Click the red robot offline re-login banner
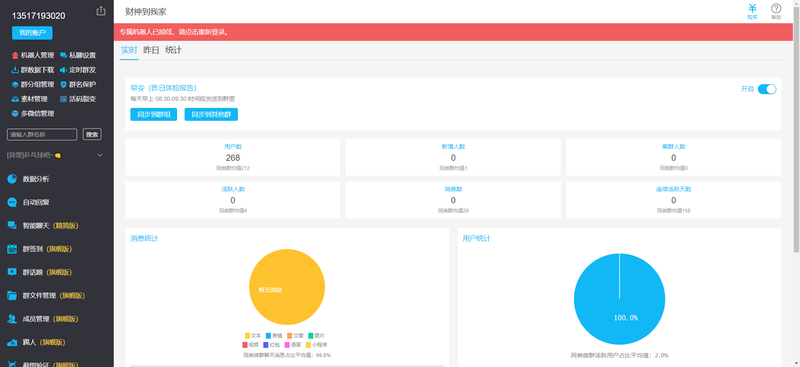Viewport: 800px width, 367px height. tap(453, 32)
